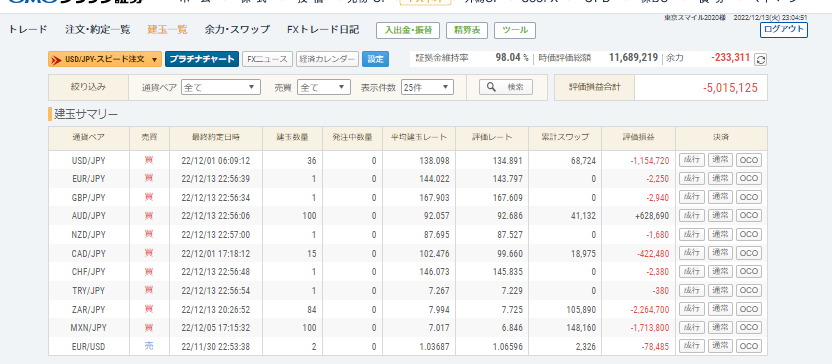Screen dimensions: 832x364
Task: Click OCO for AUD/JPY row
Action: (749, 215)
